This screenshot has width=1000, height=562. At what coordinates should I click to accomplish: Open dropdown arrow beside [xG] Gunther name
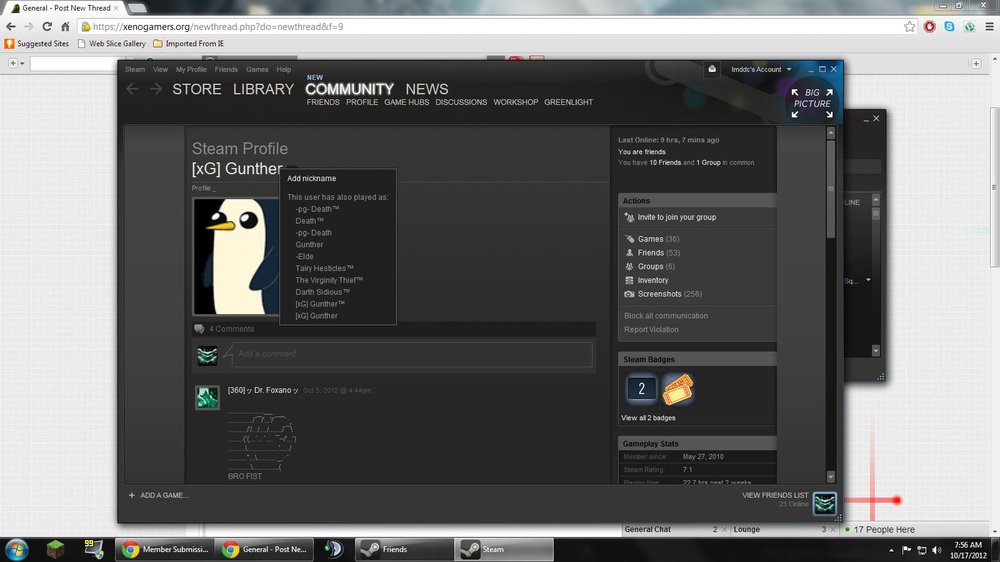click(x=290, y=169)
